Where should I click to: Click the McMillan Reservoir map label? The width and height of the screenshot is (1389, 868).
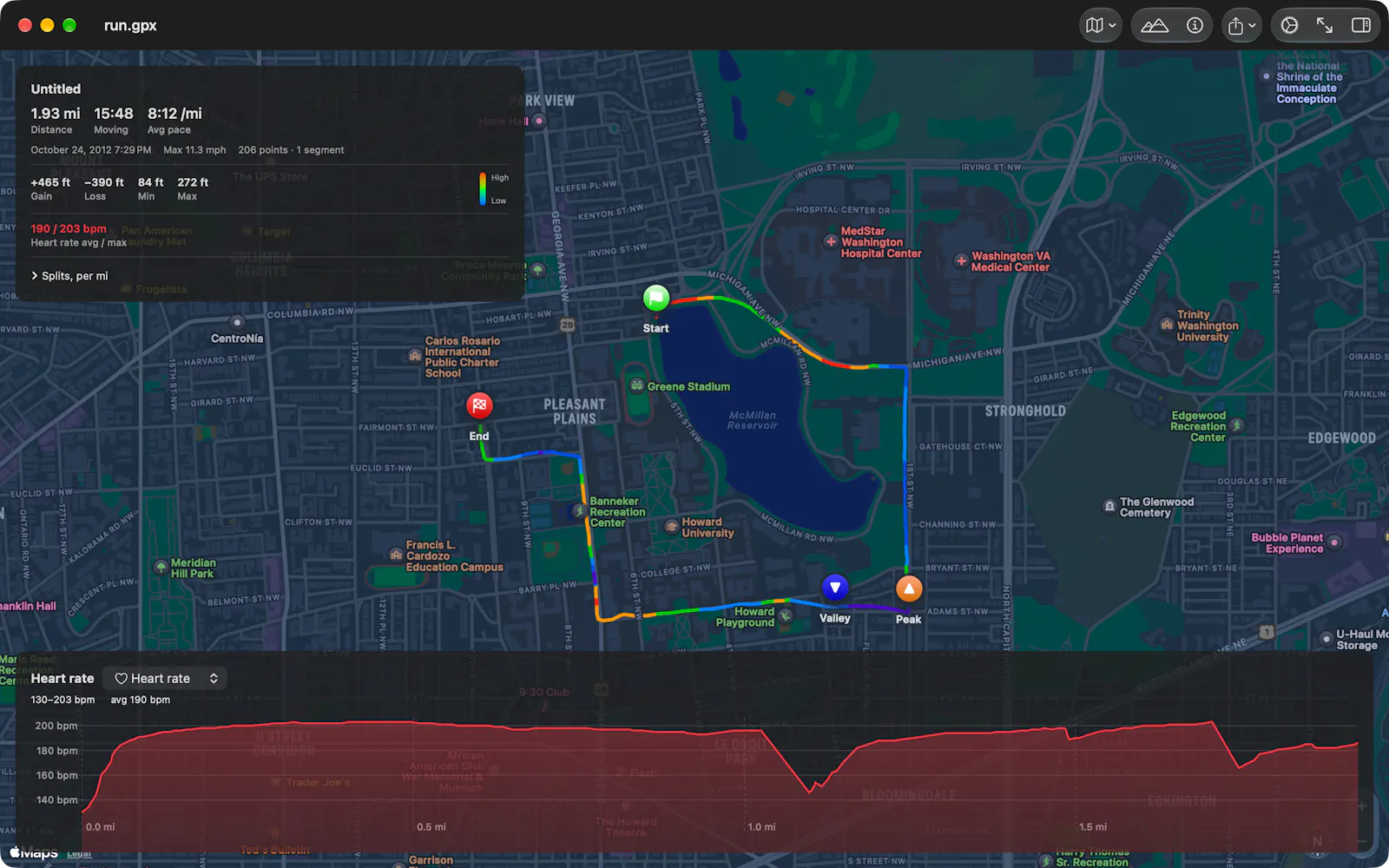click(753, 420)
